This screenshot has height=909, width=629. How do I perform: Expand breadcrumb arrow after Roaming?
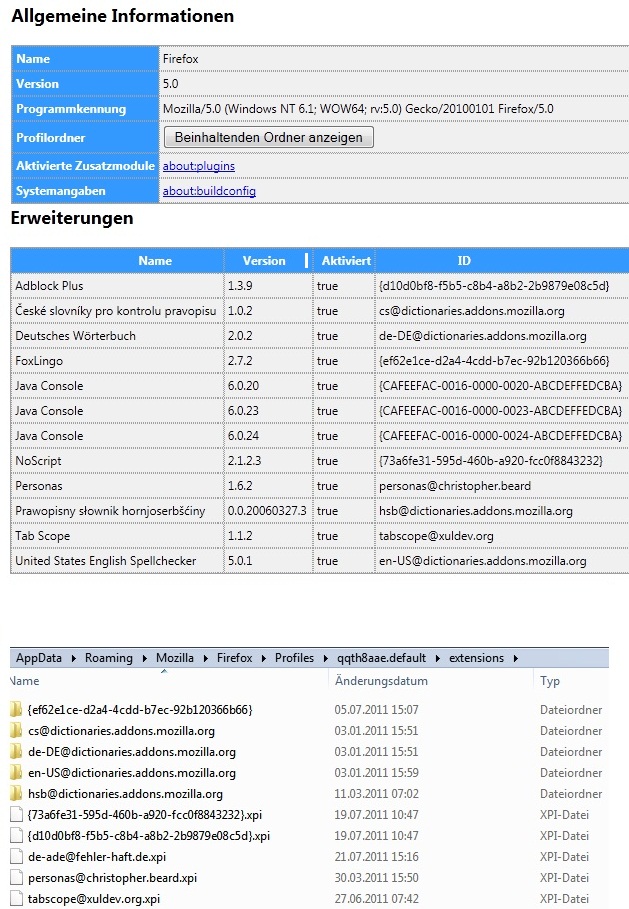click(x=144, y=658)
